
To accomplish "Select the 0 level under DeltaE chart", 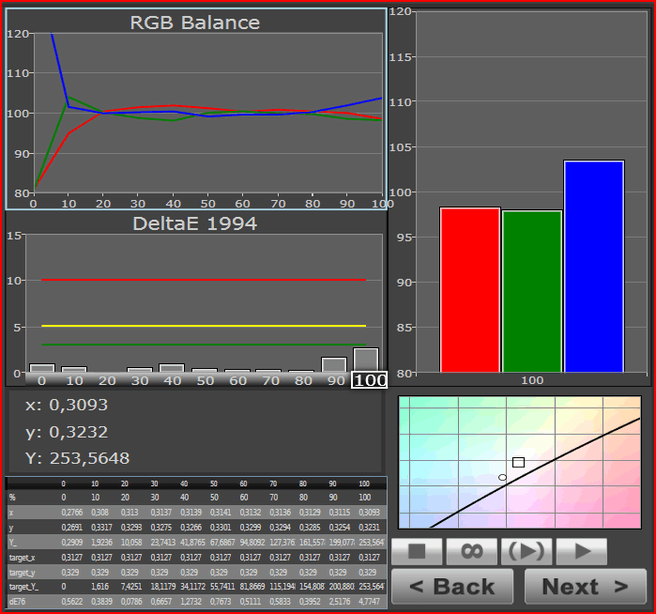I will coord(41,381).
